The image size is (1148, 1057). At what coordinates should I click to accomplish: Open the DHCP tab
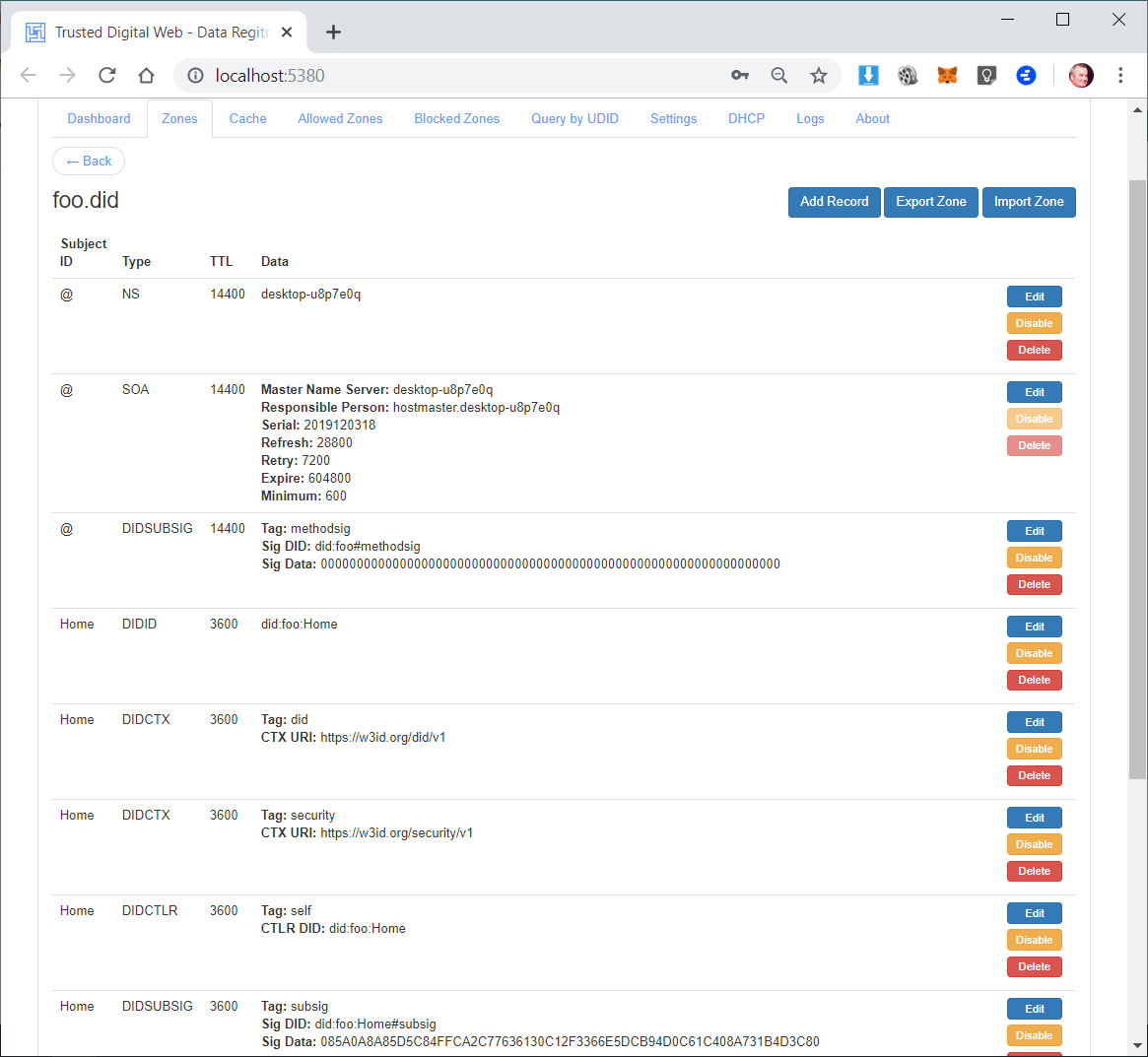click(x=746, y=119)
